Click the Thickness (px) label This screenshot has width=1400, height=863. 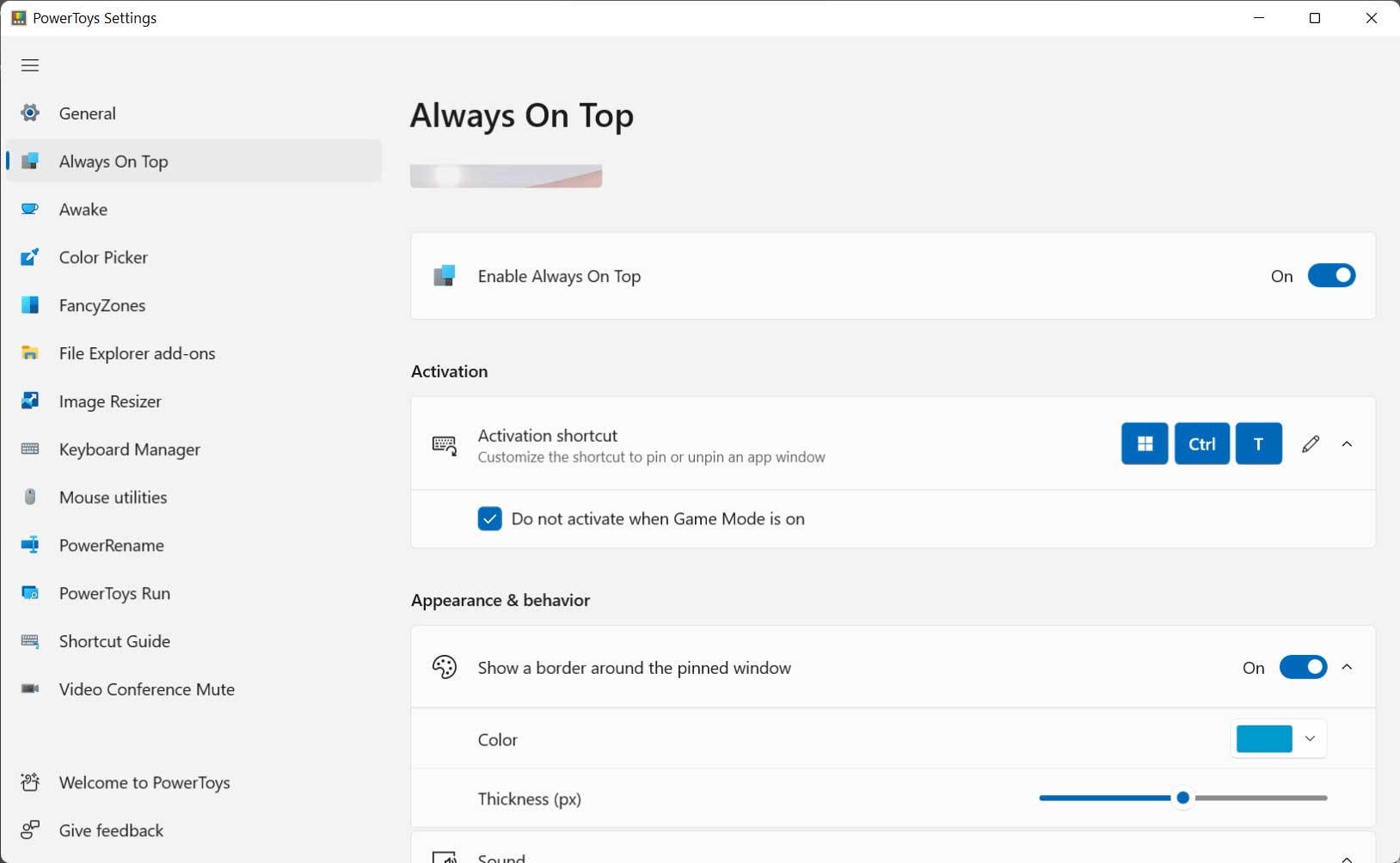(x=530, y=799)
